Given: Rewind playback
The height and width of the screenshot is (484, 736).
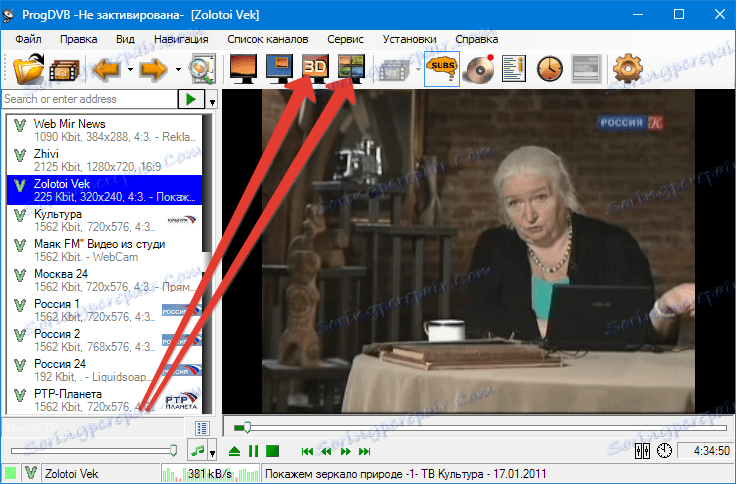Looking at the screenshot, I should [x=326, y=452].
